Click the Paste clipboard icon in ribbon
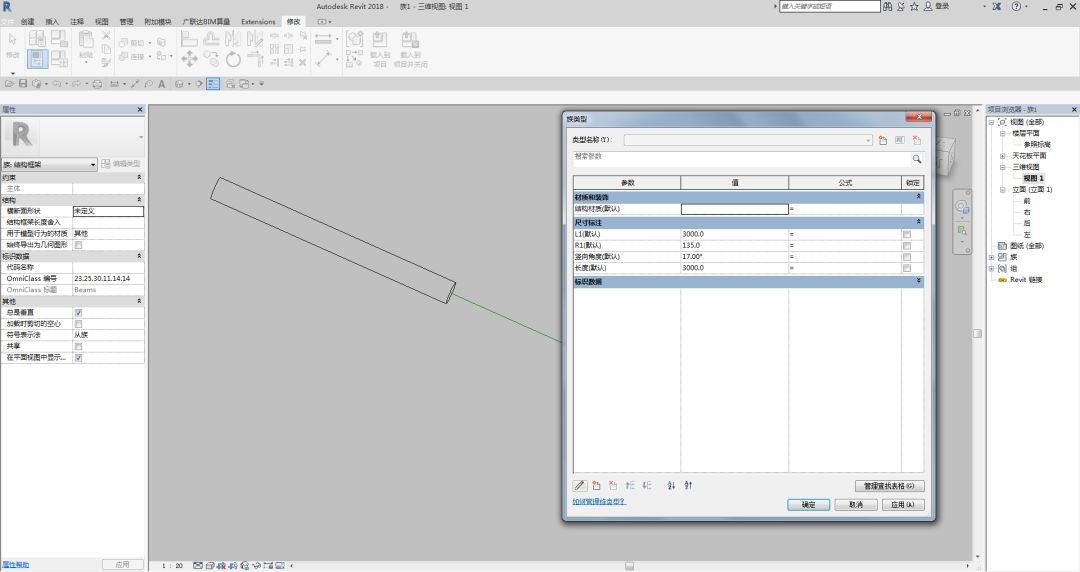The image size is (1080, 572). (x=85, y=39)
